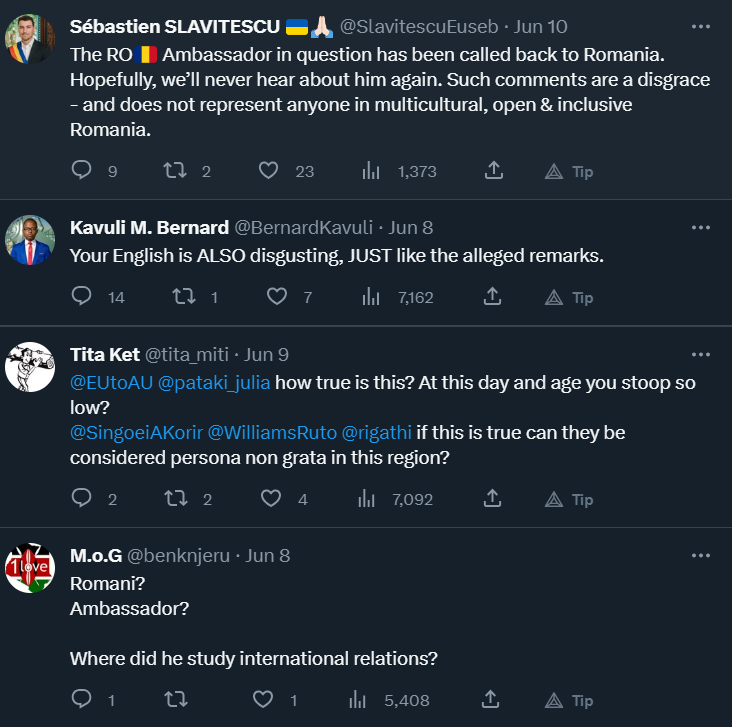
Task: Like the M.o.G tweet
Action: pos(264,700)
